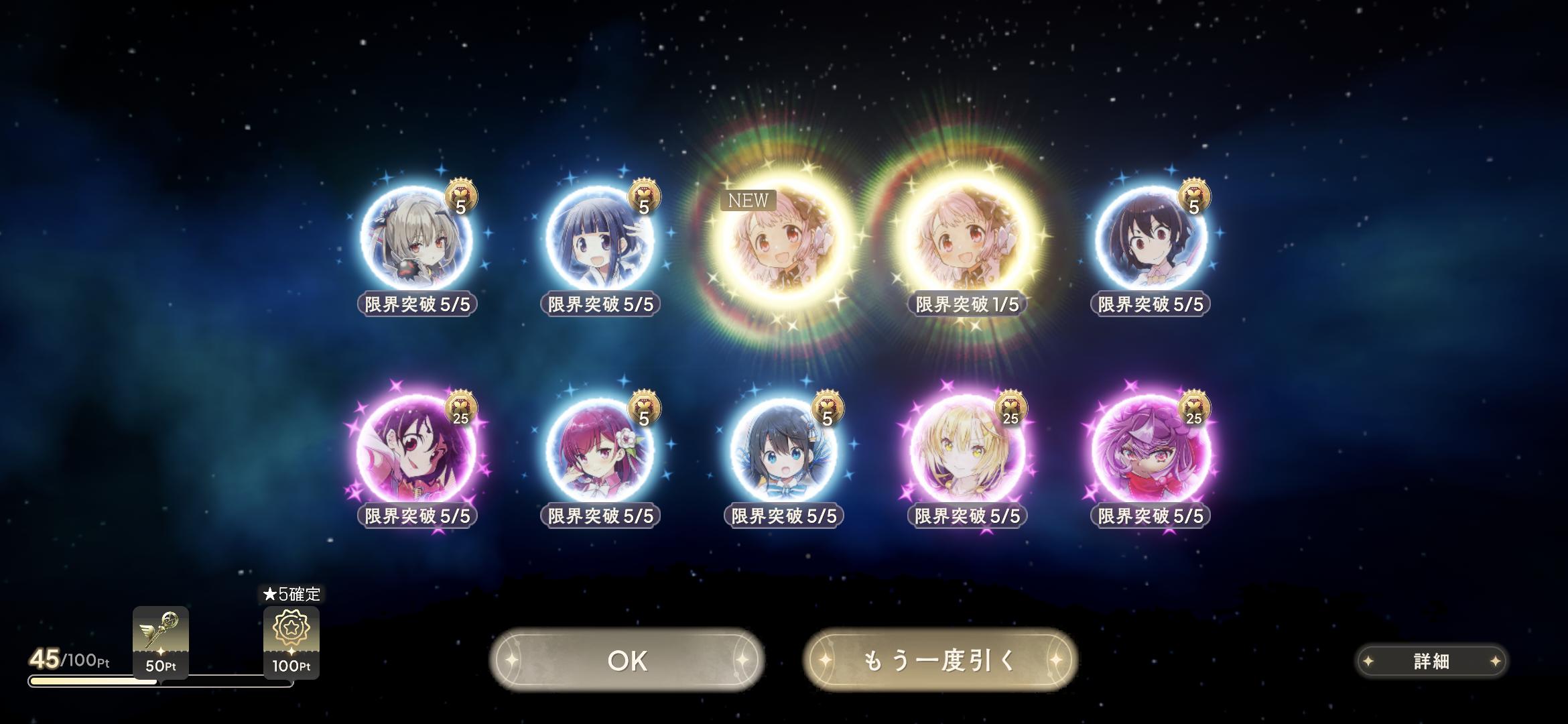Tap the 限界突破 1/5 label
1568x724 pixels.
point(967,304)
